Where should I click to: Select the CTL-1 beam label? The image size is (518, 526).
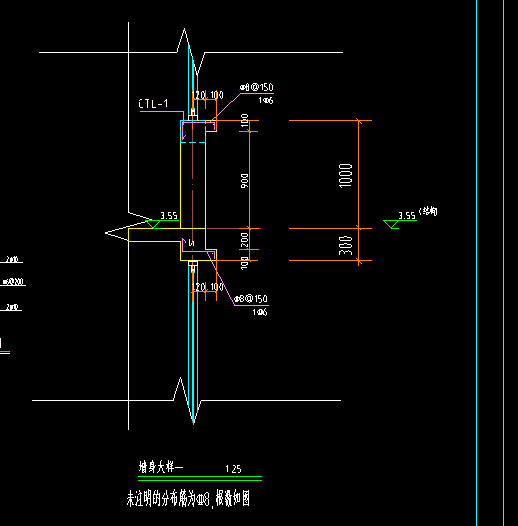(x=153, y=104)
